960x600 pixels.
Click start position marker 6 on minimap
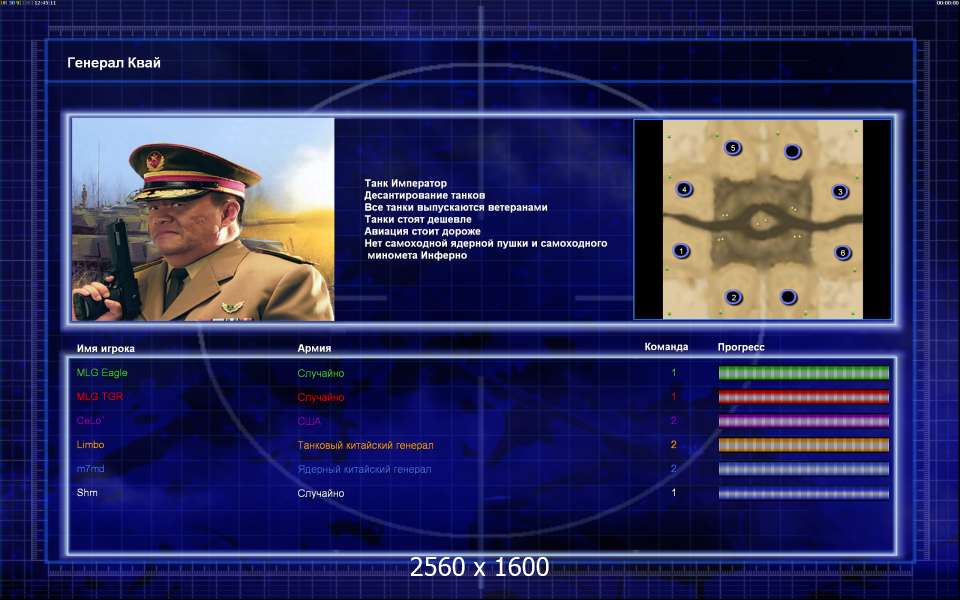842,252
